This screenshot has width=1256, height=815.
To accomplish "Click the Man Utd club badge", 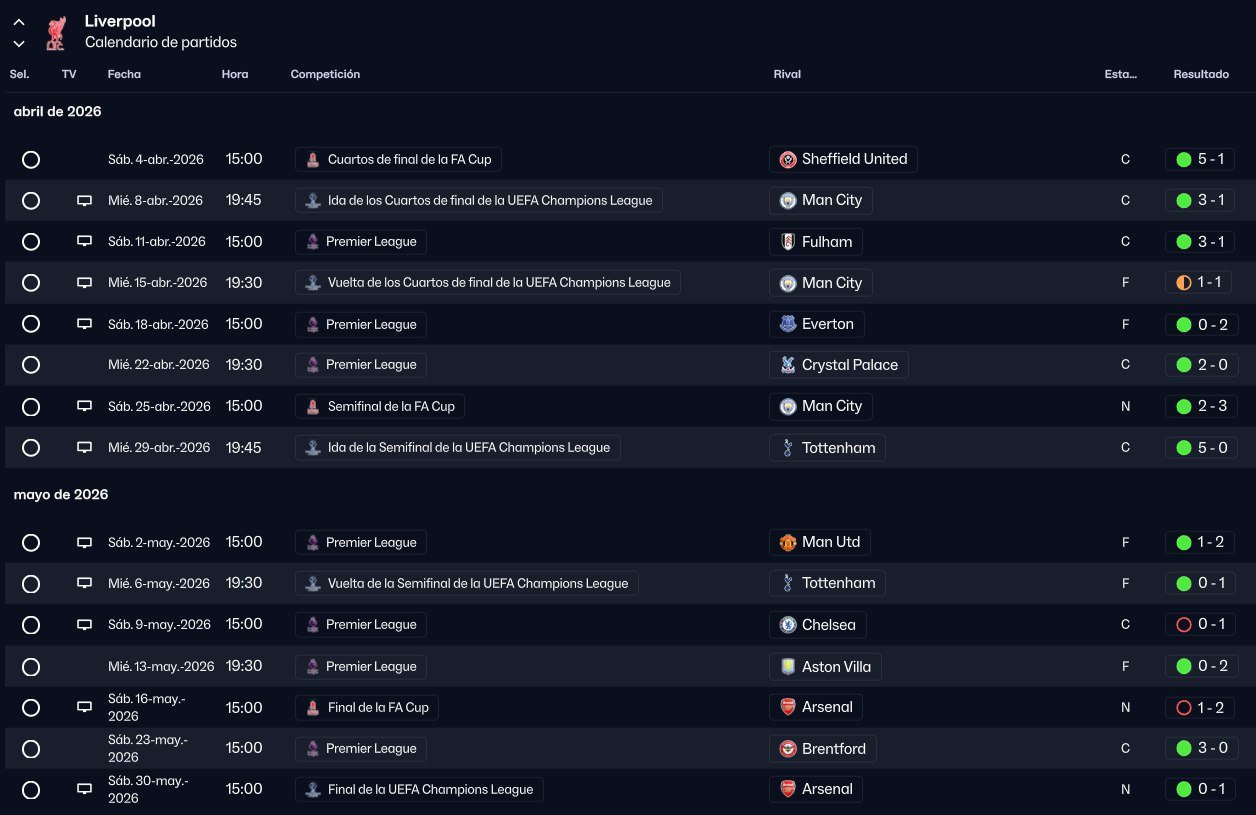I will (788, 542).
